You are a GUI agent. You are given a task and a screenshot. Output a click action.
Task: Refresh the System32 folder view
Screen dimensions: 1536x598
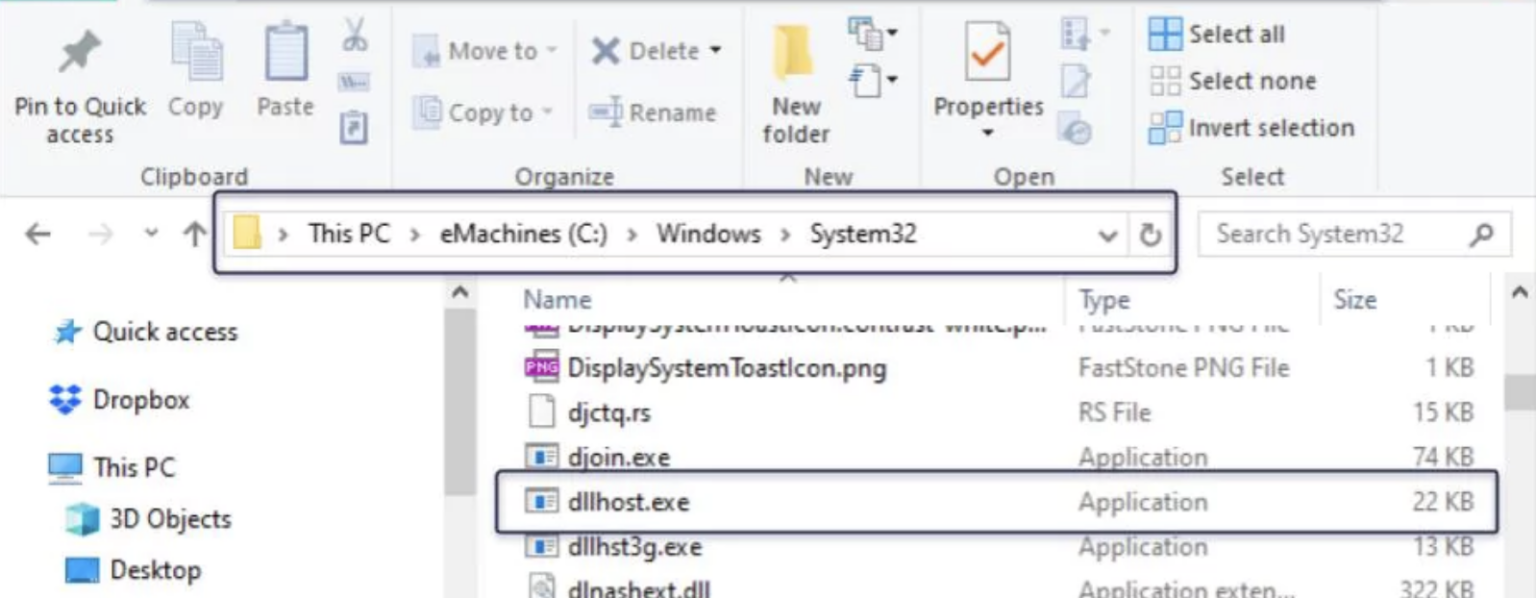1150,234
